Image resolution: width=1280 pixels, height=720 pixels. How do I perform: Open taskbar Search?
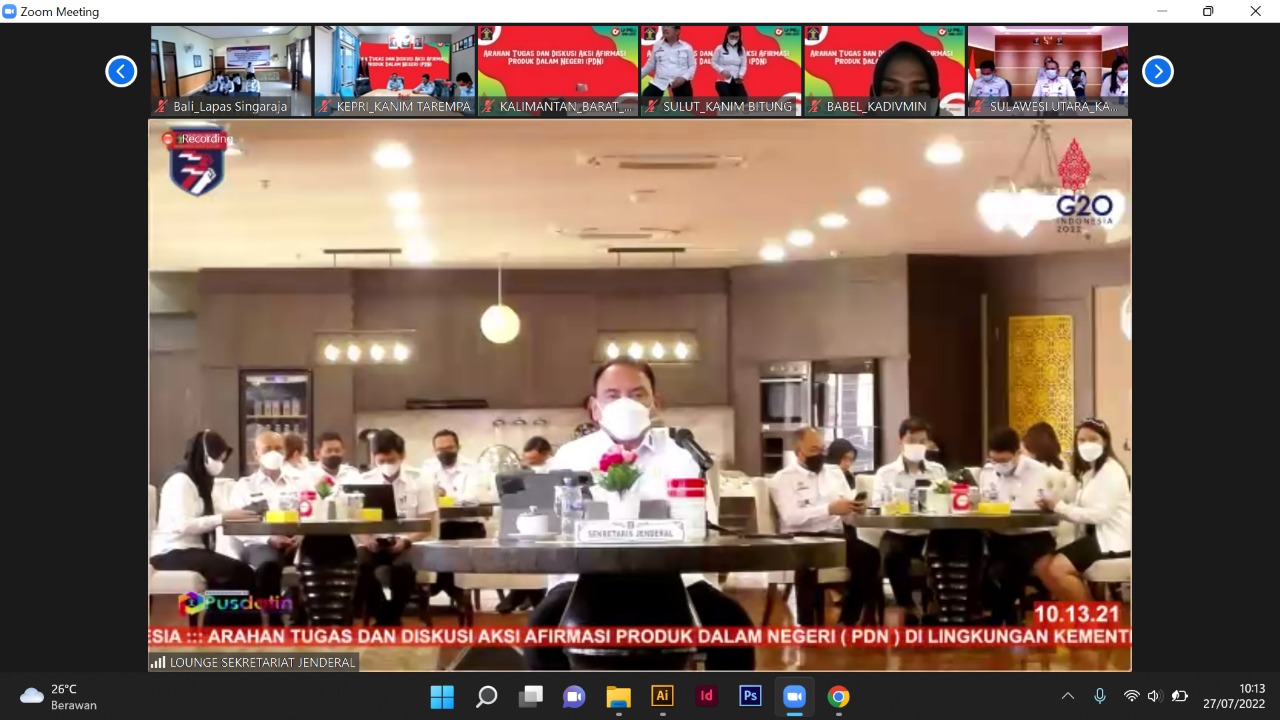click(x=486, y=696)
